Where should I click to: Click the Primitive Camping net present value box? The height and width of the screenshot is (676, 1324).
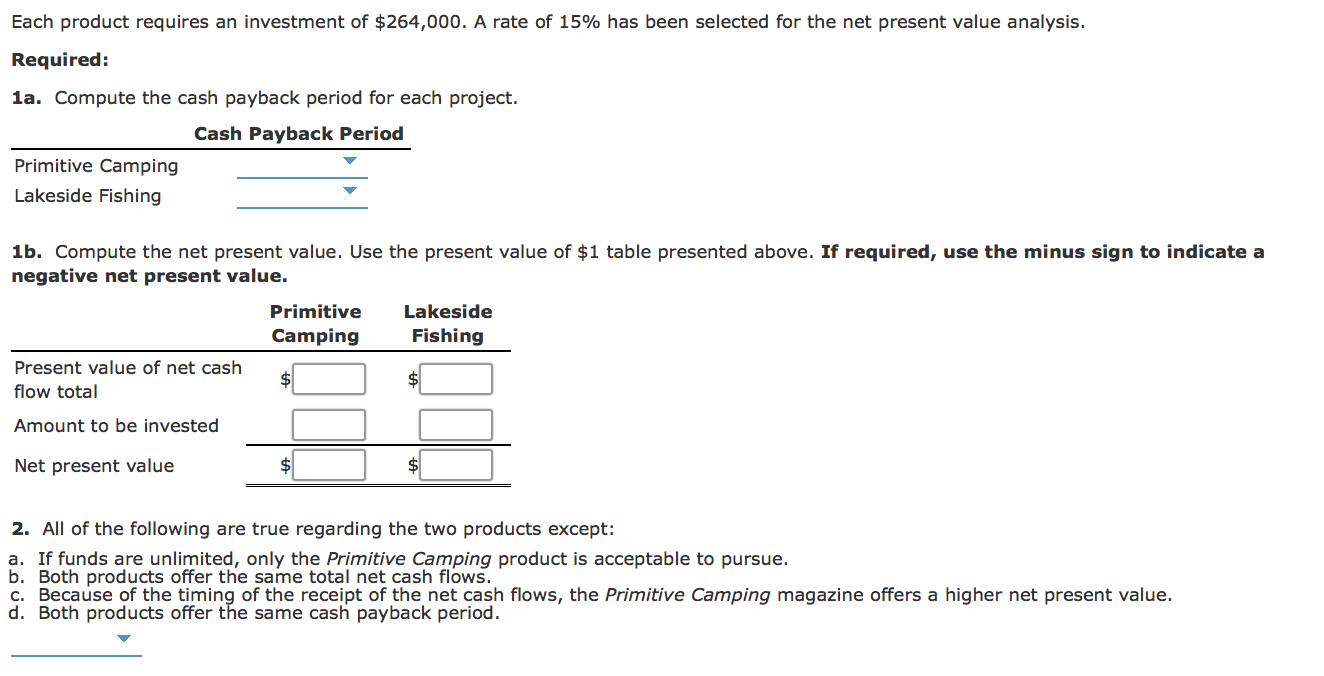(328, 464)
